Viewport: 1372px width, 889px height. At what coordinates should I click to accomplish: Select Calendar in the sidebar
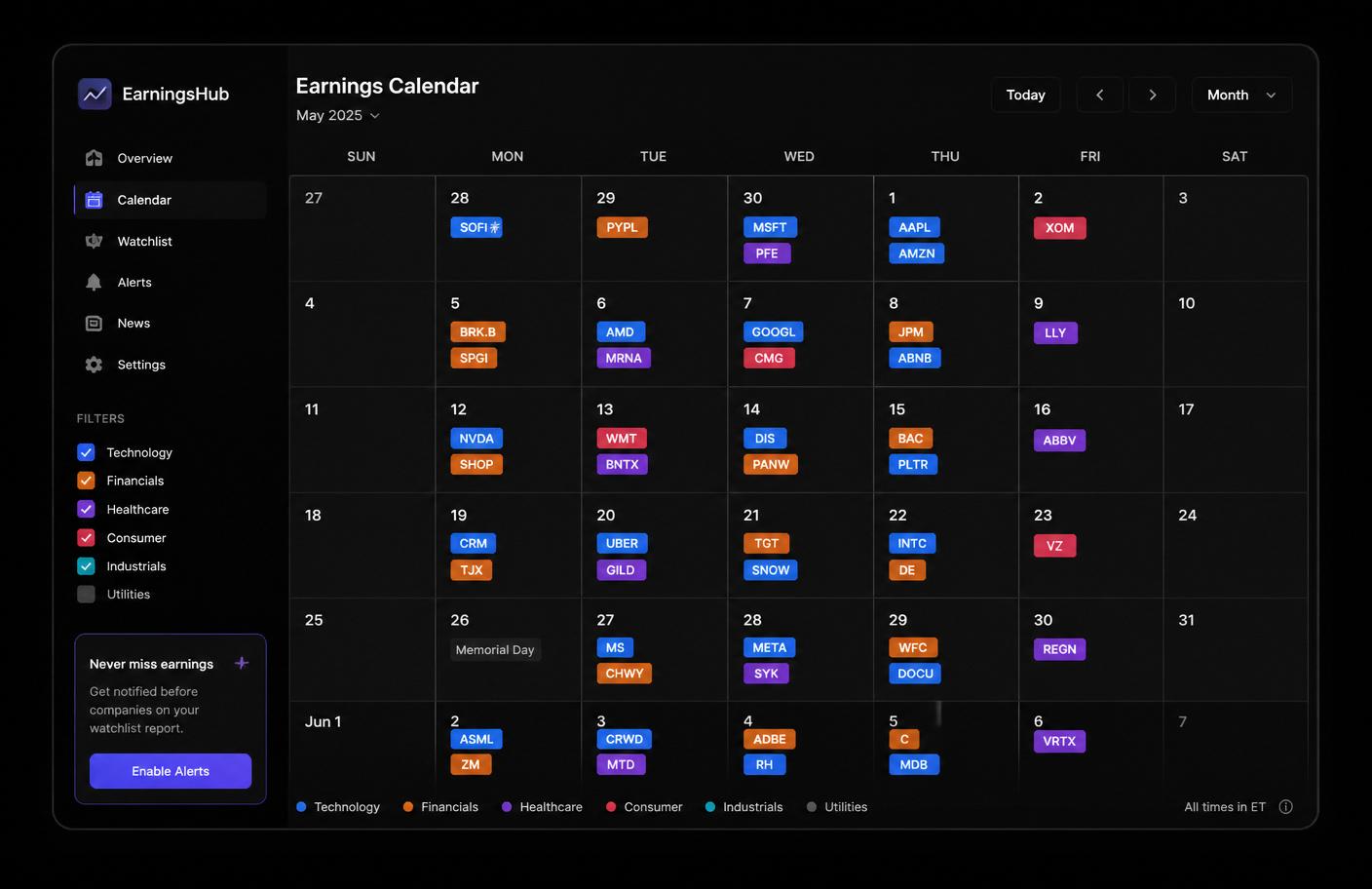click(170, 200)
